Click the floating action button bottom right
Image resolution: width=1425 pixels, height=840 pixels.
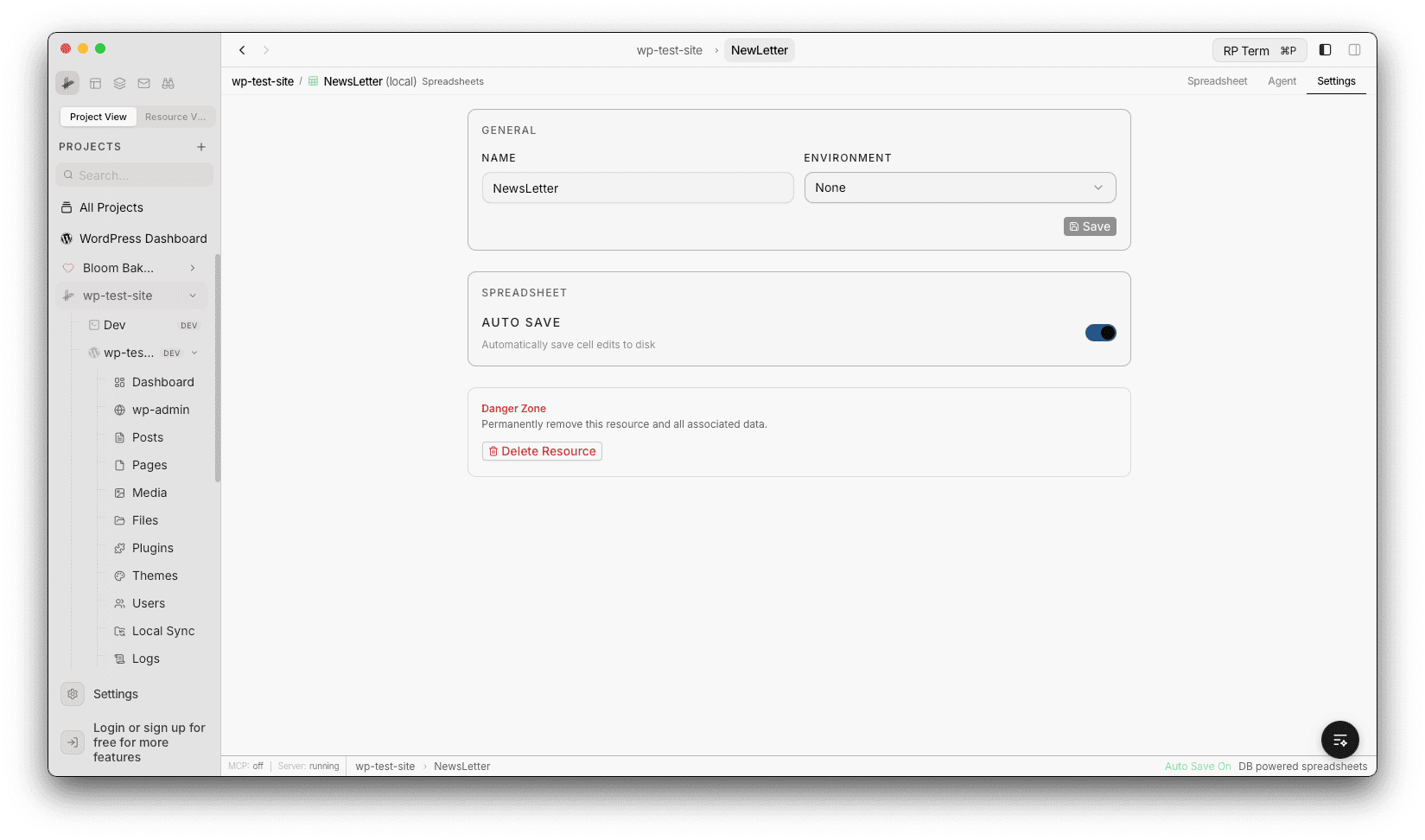click(1339, 740)
